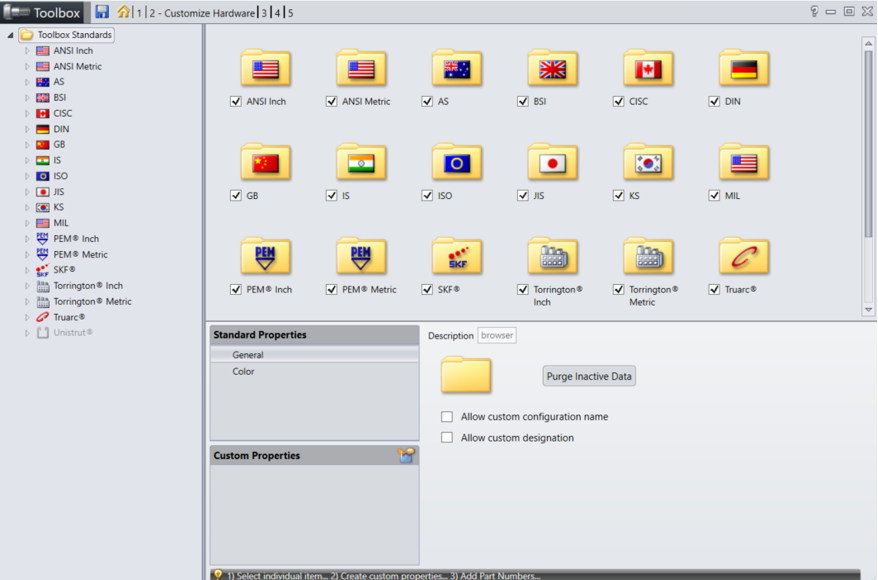Click the Save icon in the toolbar
Viewport: 878px width, 580px height.
pos(102,12)
